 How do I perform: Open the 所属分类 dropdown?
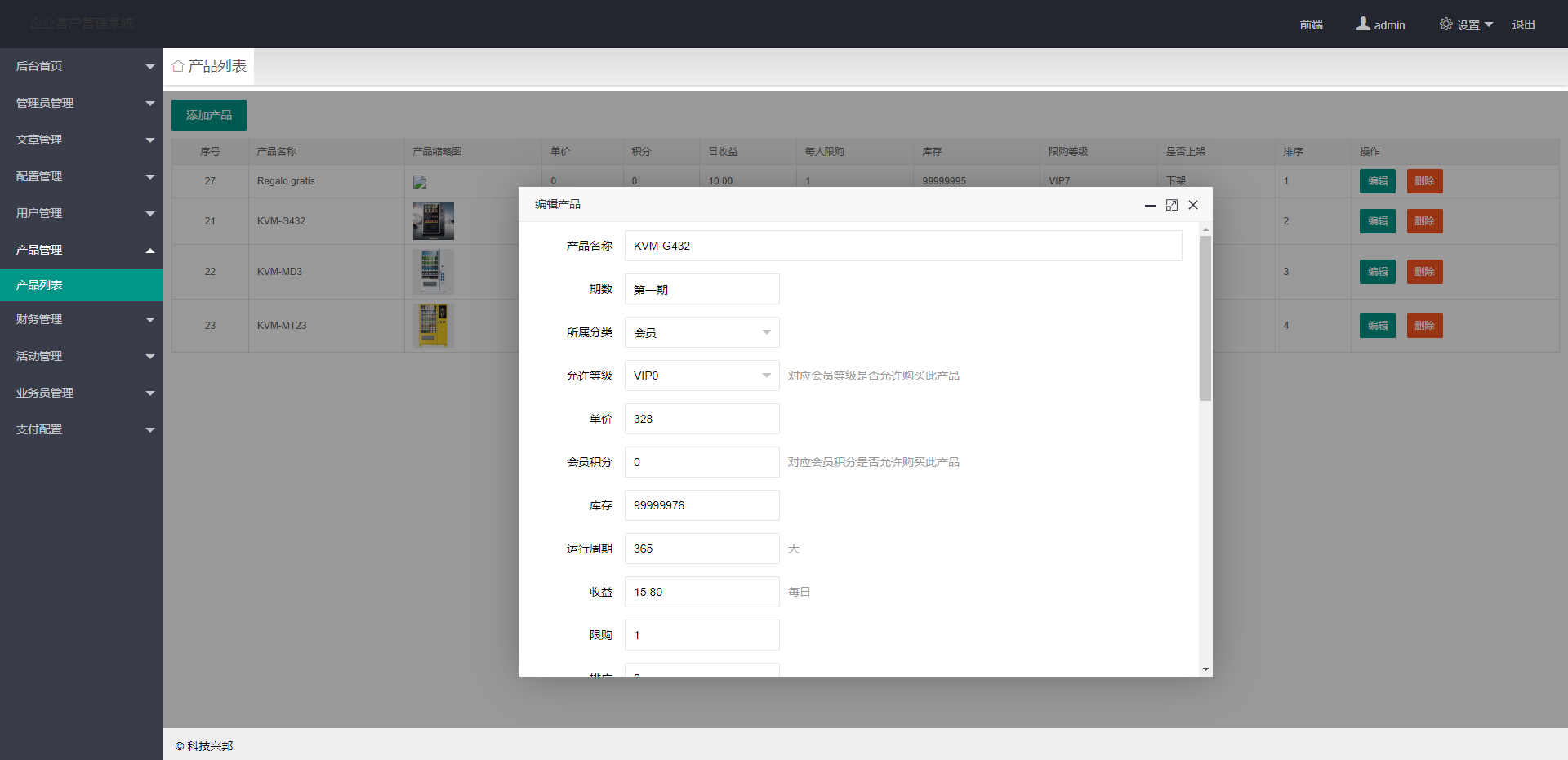702,332
